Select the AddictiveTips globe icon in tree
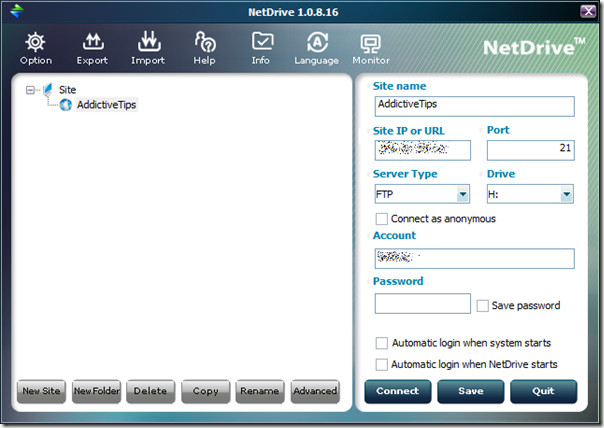The height and width of the screenshot is (428, 604). (65, 105)
